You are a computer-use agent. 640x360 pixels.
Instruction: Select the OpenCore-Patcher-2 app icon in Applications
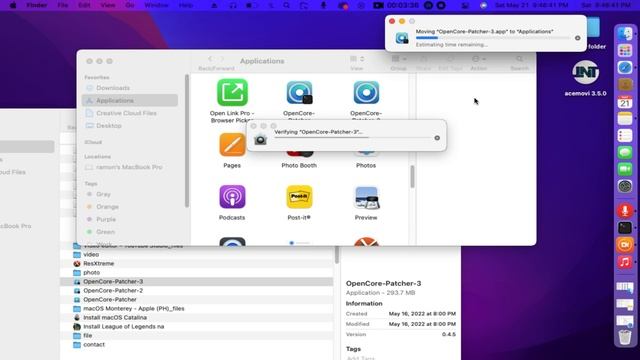pos(366,93)
